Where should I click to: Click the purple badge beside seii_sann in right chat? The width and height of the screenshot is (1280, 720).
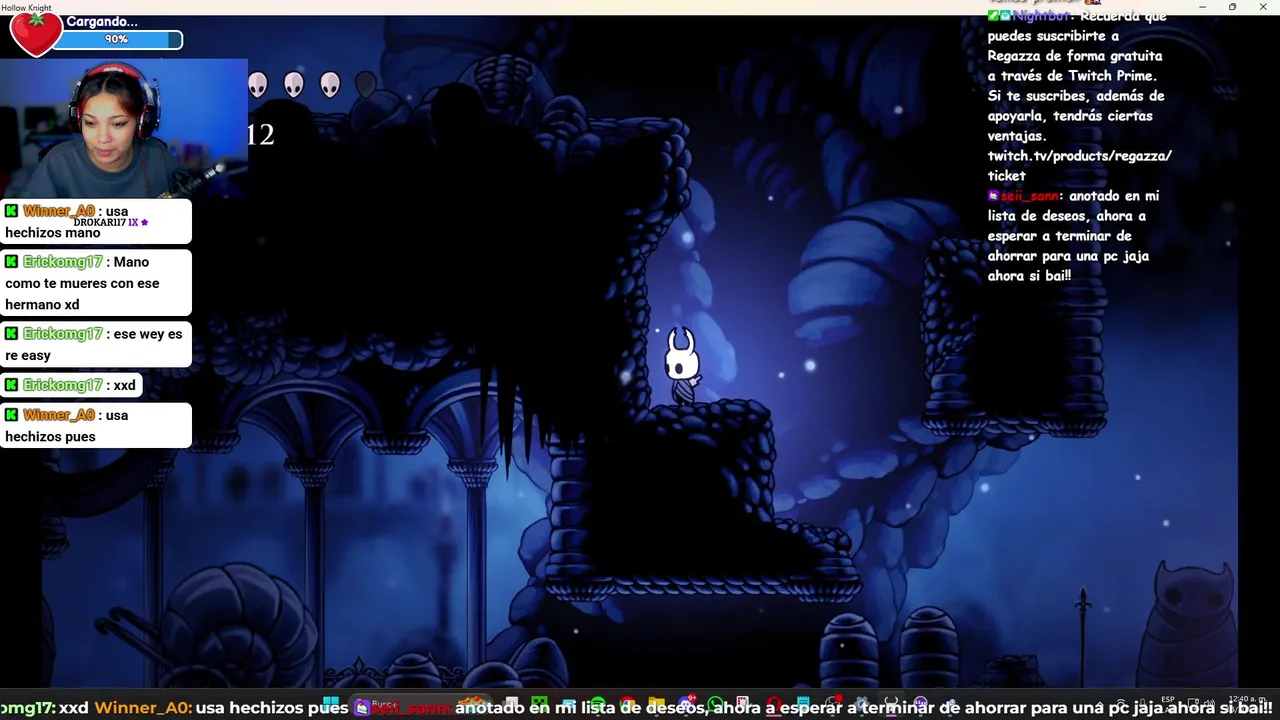pyautogui.click(x=993, y=196)
